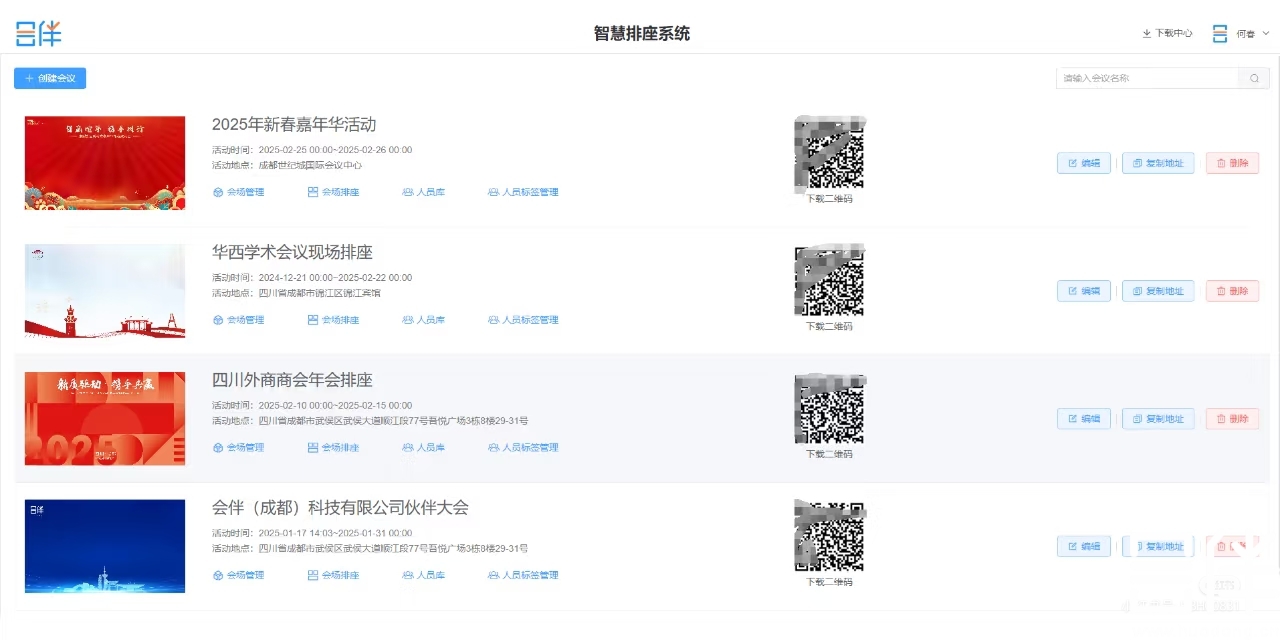Screen dimensions: 1280x640
Task: Focus the 请输入会议名称 search field
Action: (x=1148, y=78)
